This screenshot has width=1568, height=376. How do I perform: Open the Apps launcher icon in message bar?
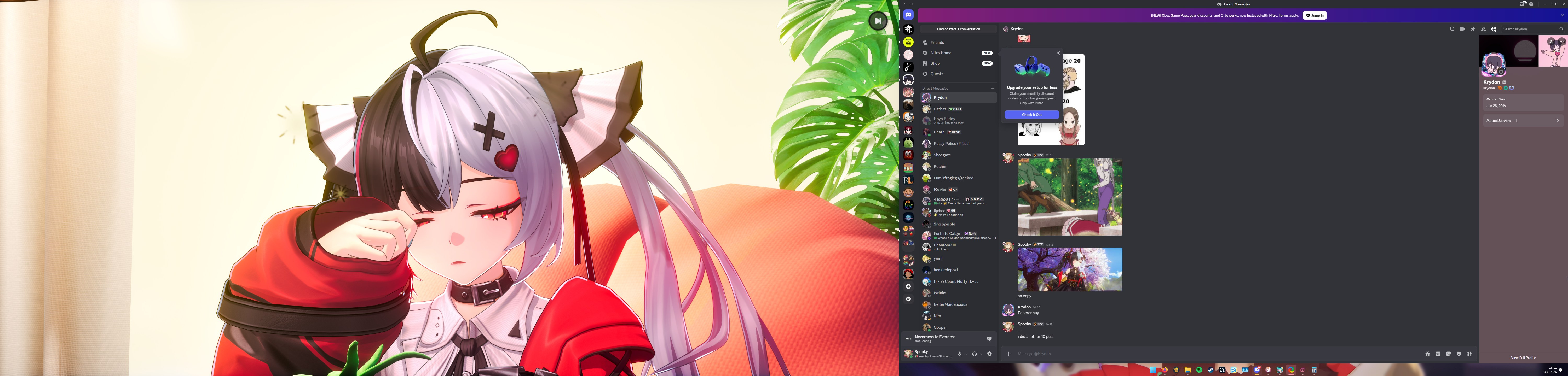coord(1469,354)
